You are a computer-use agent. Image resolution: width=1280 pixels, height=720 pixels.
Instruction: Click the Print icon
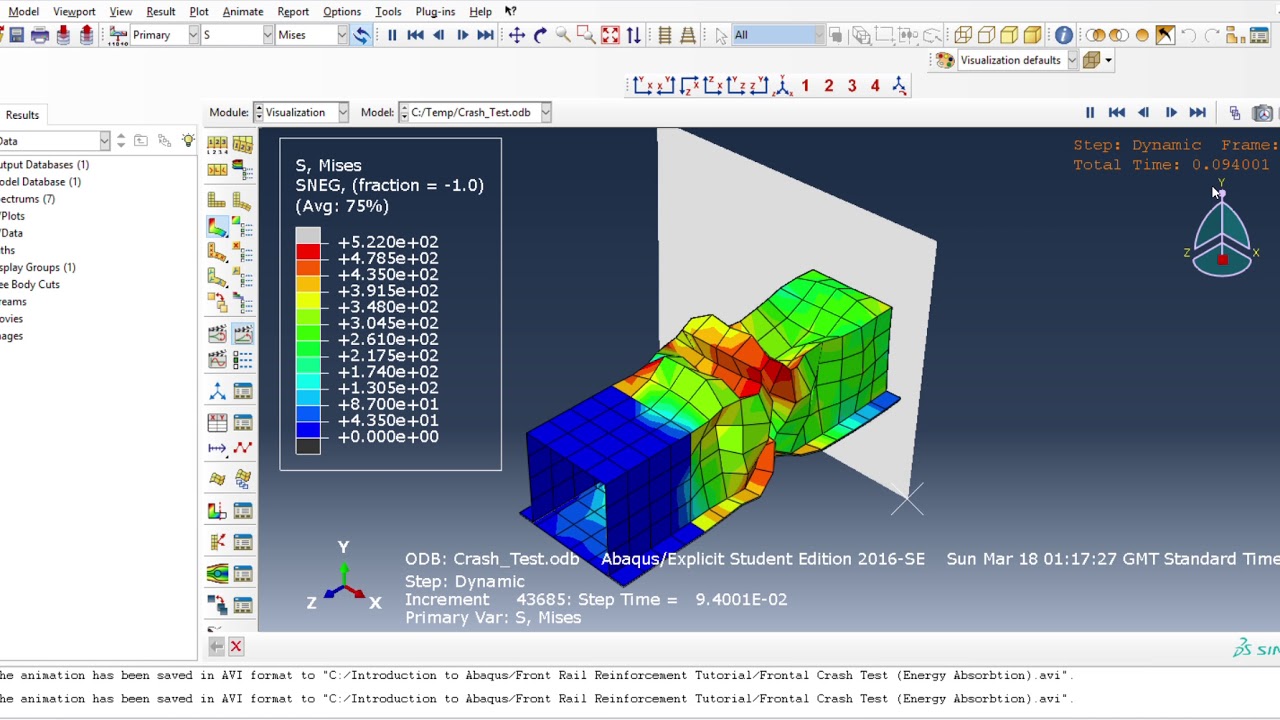coord(40,35)
